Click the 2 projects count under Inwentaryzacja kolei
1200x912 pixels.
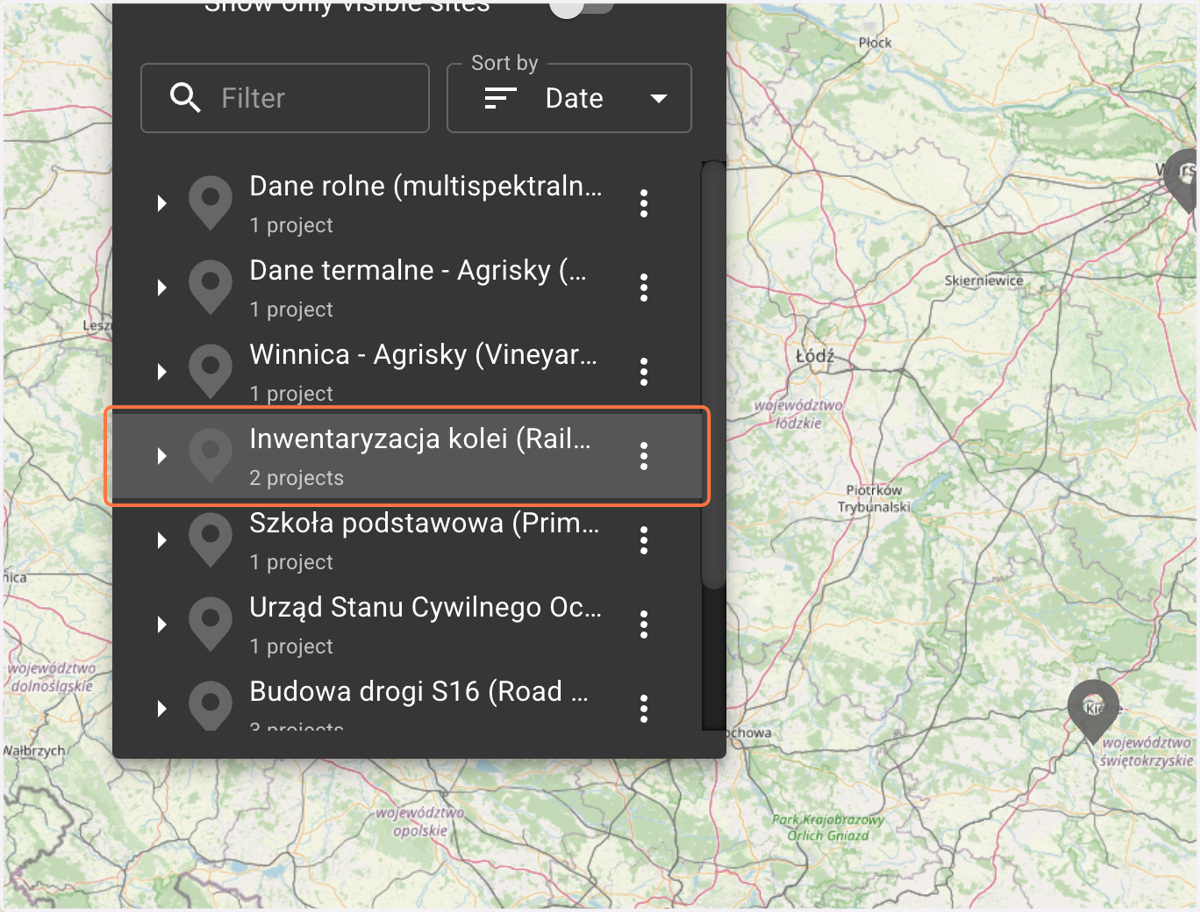[296, 478]
